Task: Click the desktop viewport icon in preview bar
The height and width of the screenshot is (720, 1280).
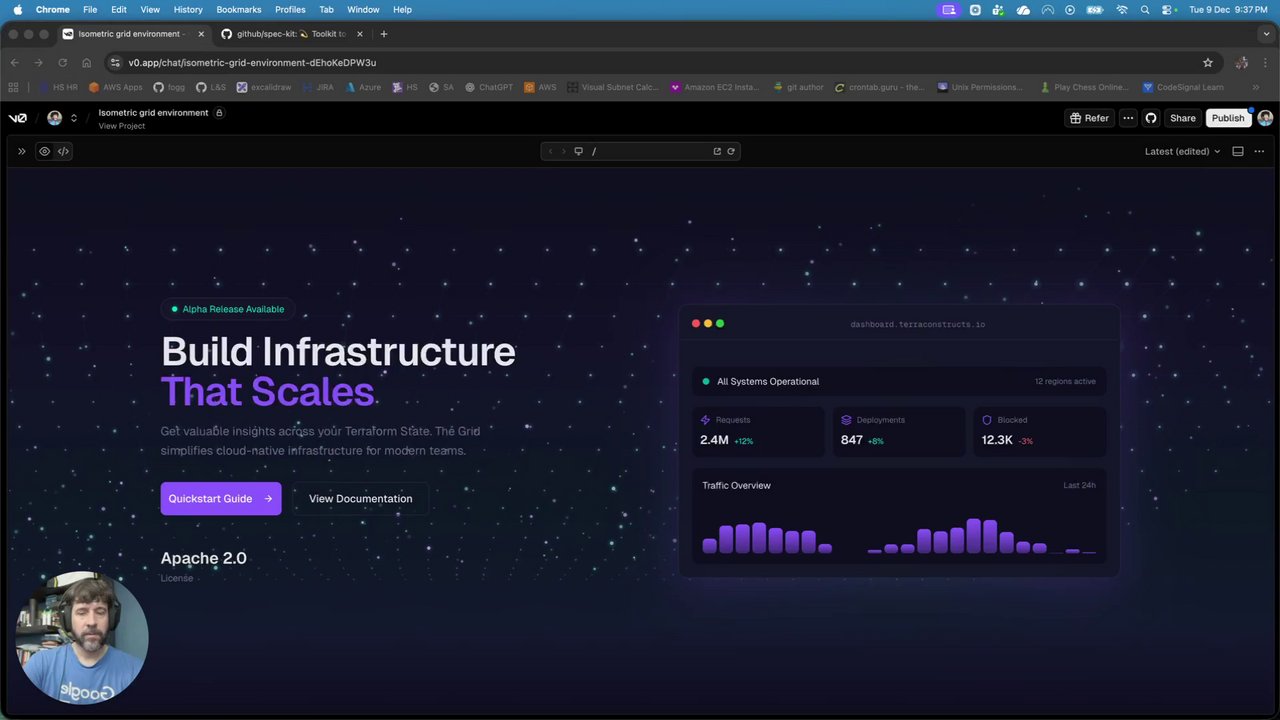Action: click(x=578, y=151)
